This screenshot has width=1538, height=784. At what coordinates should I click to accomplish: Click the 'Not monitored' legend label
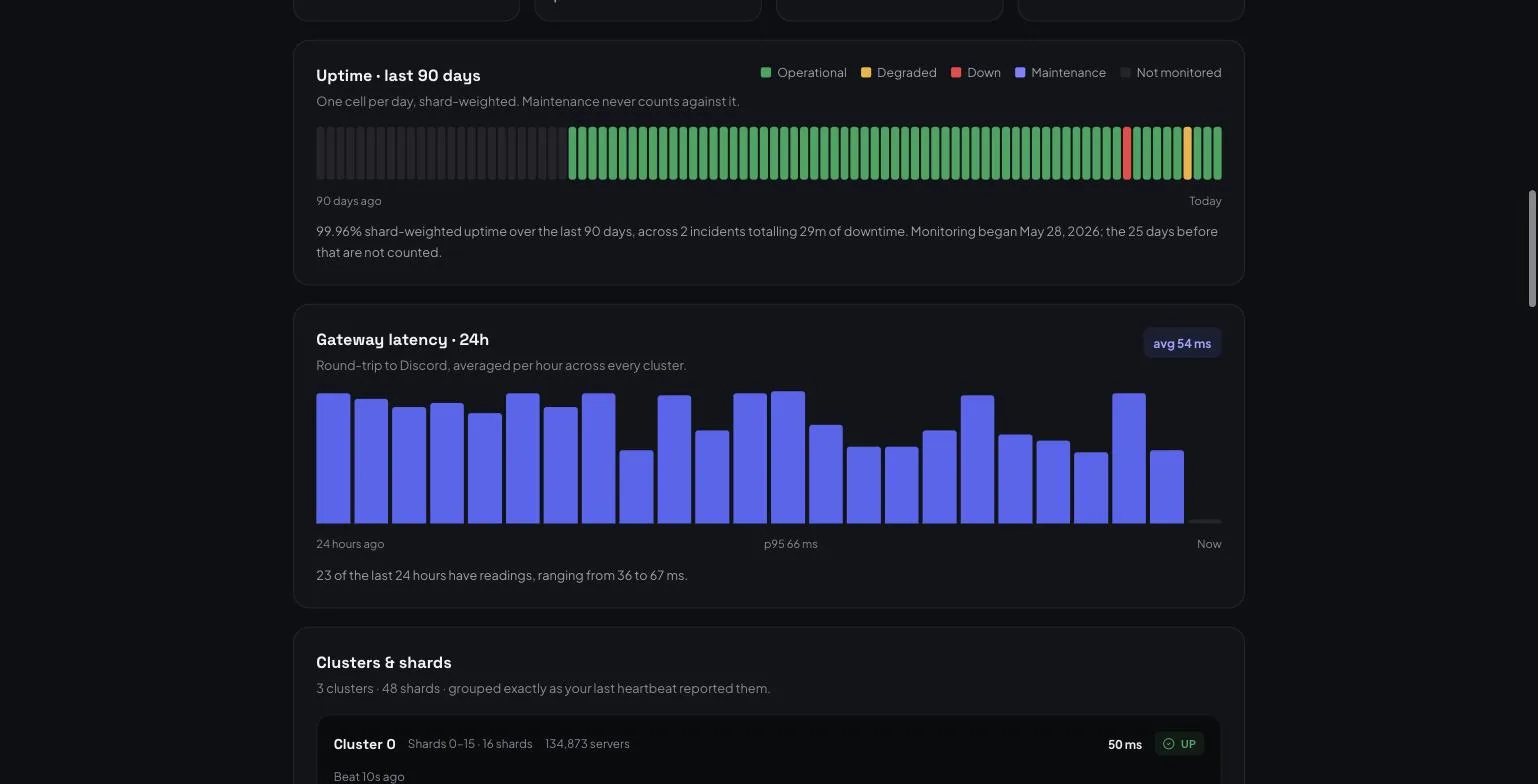click(x=1179, y=73)
